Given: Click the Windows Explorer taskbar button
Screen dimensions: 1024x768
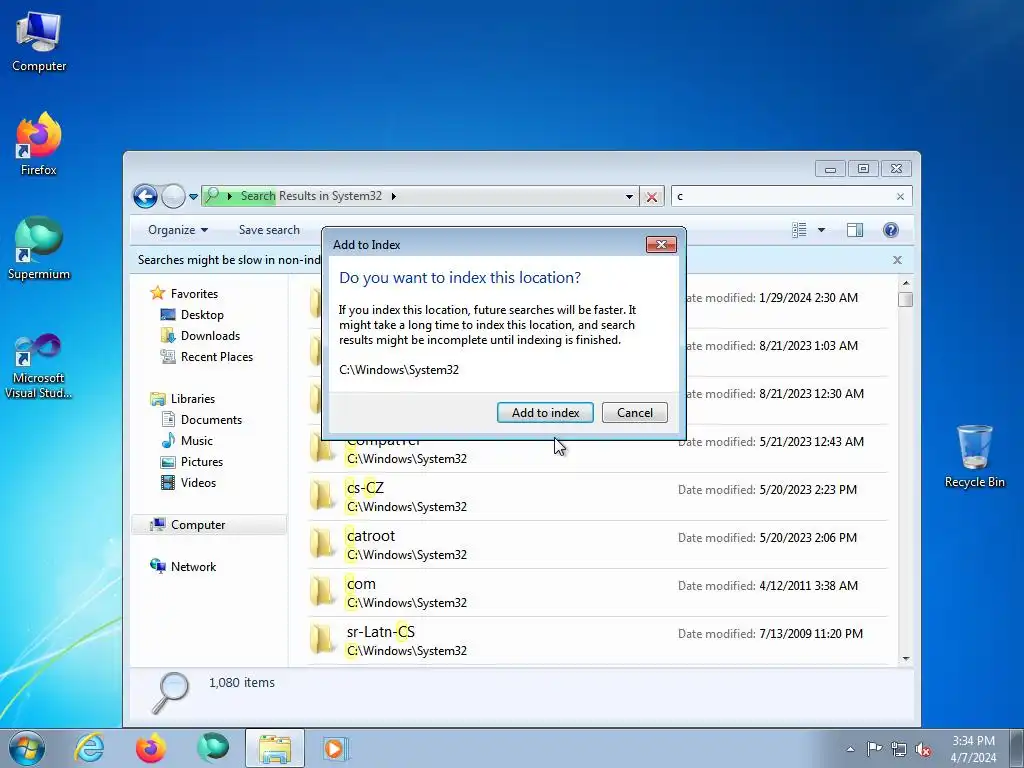Looking at the screenshot, I should click(x=275, y=748).
